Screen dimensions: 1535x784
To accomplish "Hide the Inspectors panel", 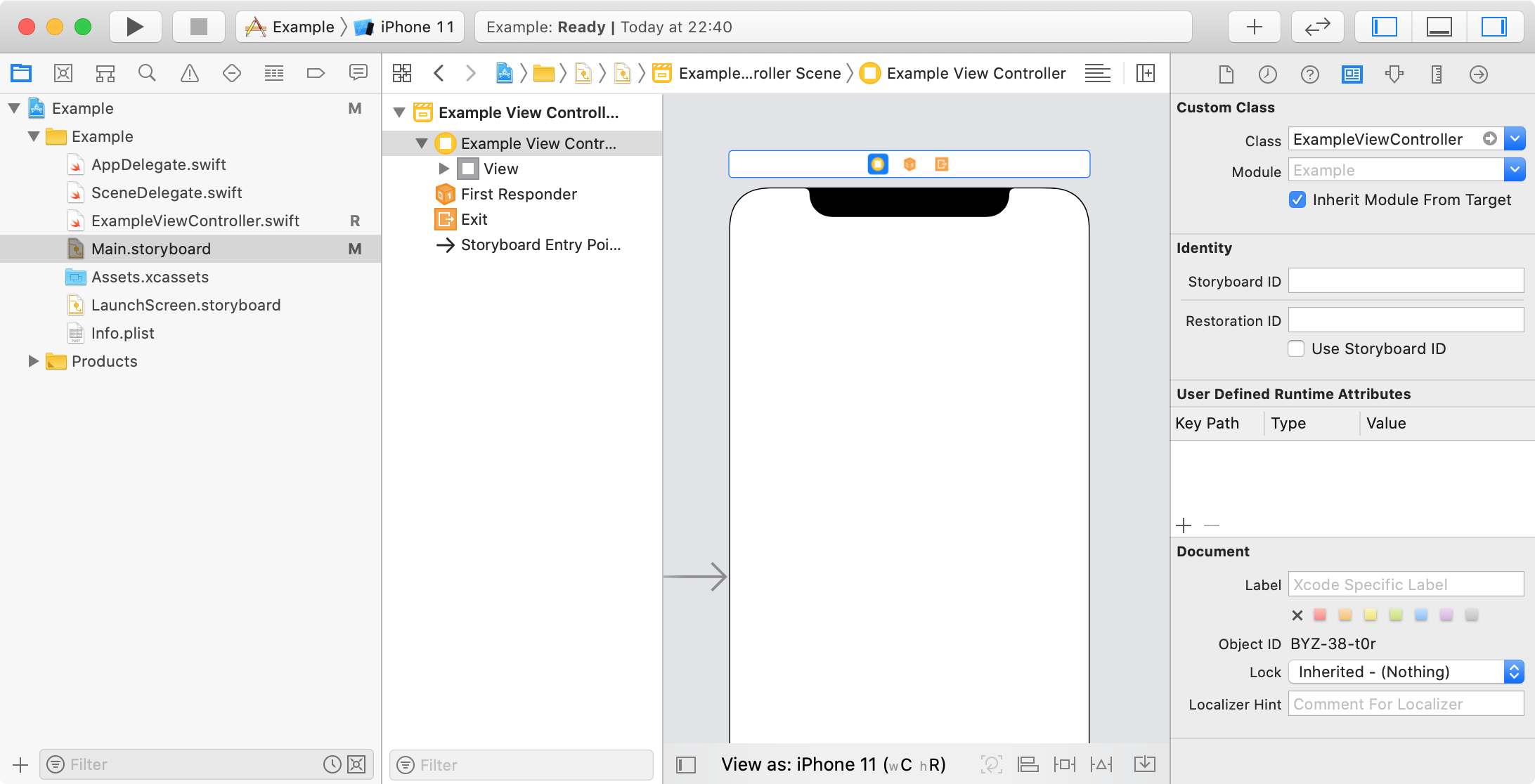I will 1494,27.
